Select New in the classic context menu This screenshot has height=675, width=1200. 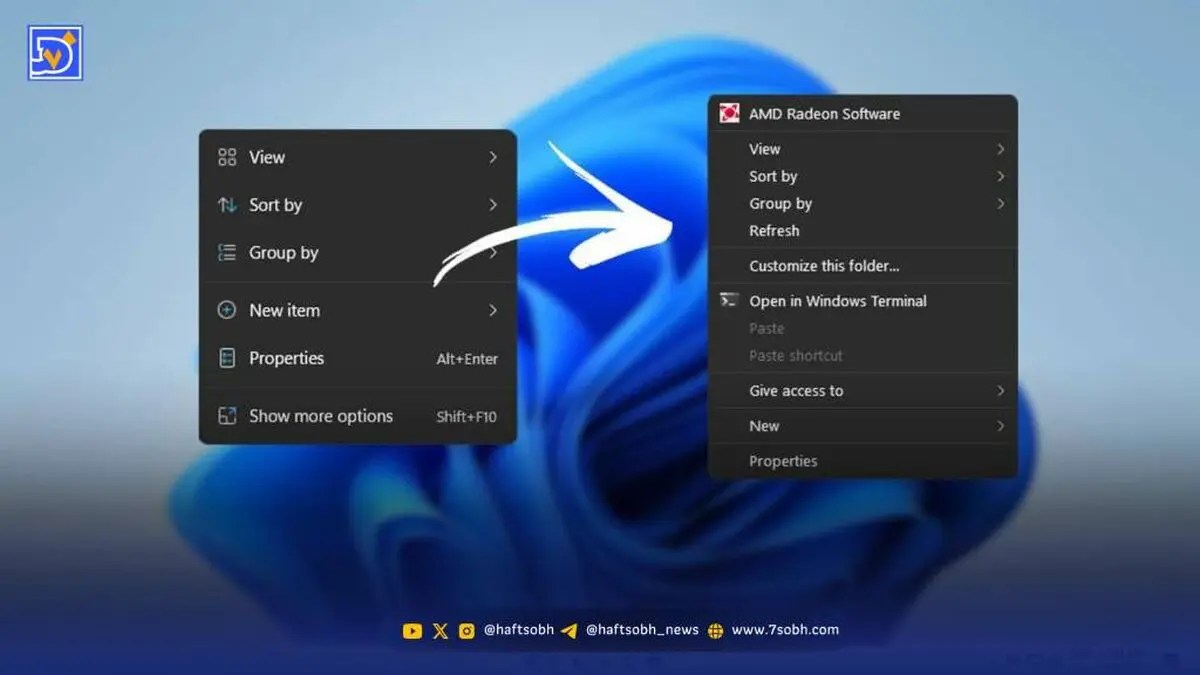click(862, 426)
